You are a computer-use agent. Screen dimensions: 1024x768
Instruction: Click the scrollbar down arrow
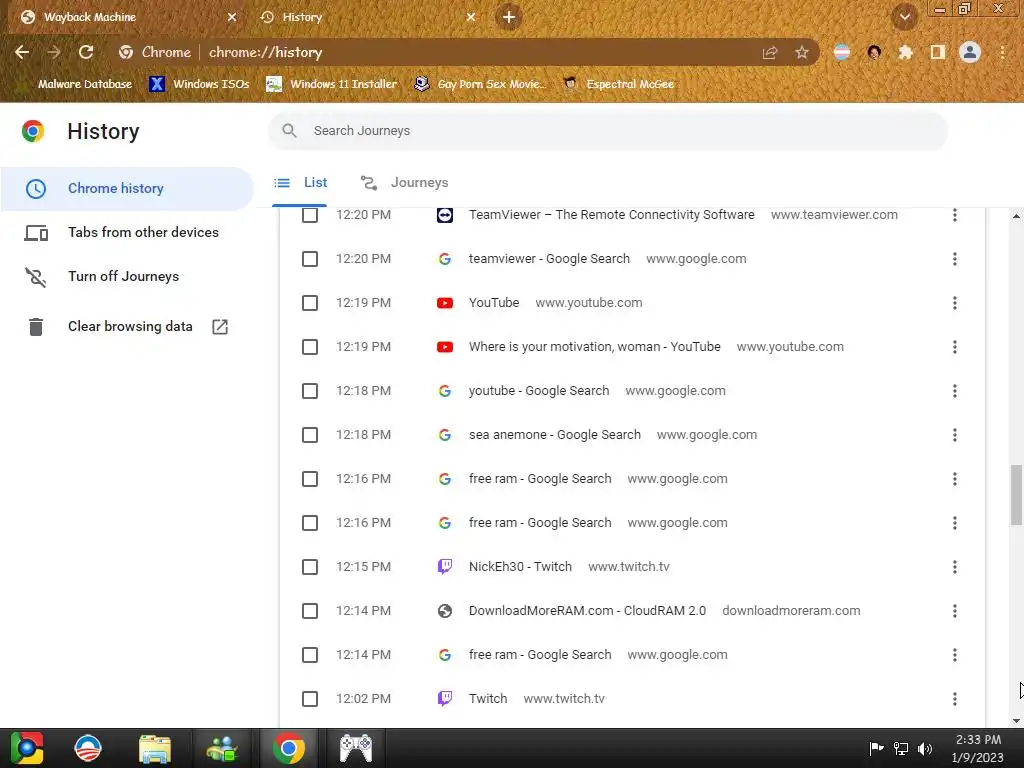[x=1016, y=721]
